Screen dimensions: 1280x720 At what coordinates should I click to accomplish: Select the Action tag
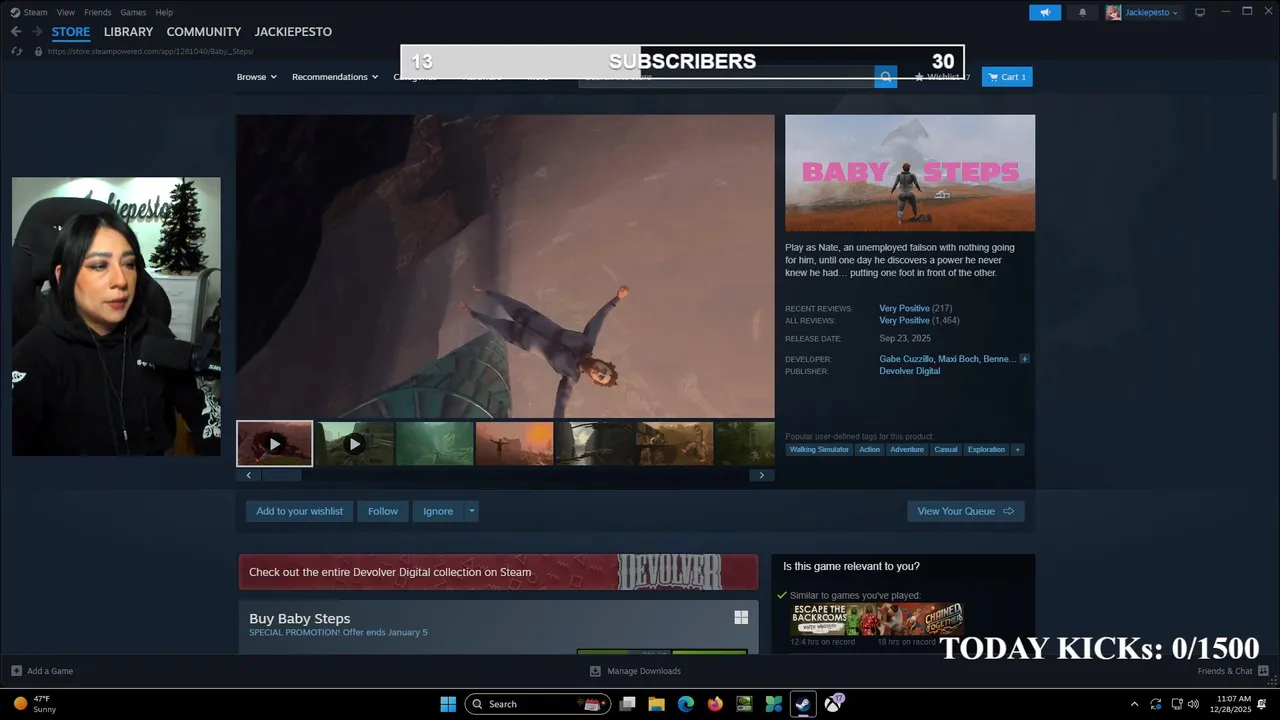tap(869, 449)
